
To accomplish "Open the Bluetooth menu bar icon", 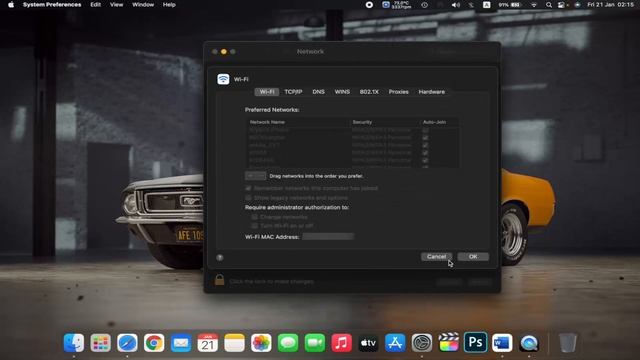I will (471, 5).
